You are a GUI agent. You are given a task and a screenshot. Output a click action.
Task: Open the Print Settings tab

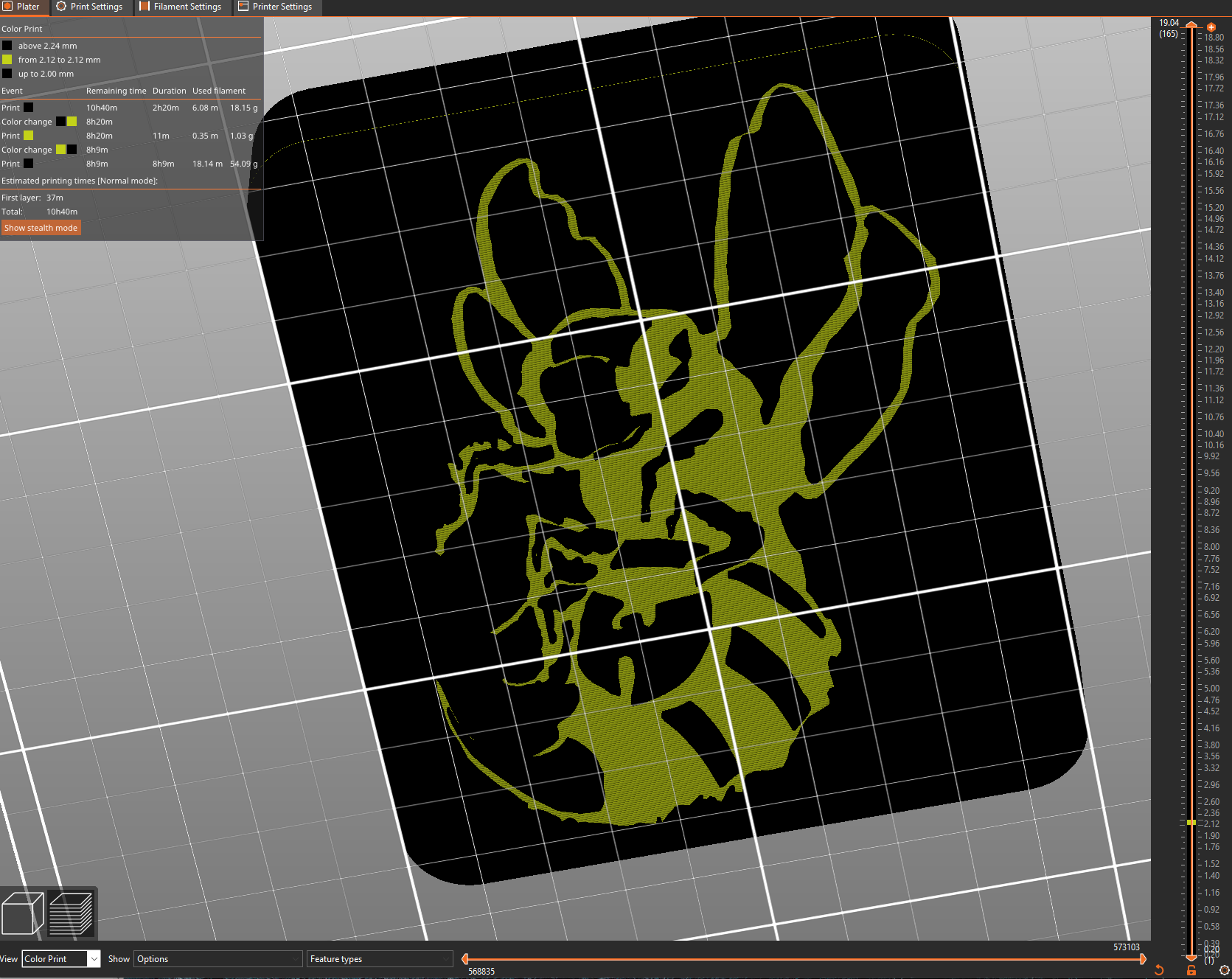(91, 7)
